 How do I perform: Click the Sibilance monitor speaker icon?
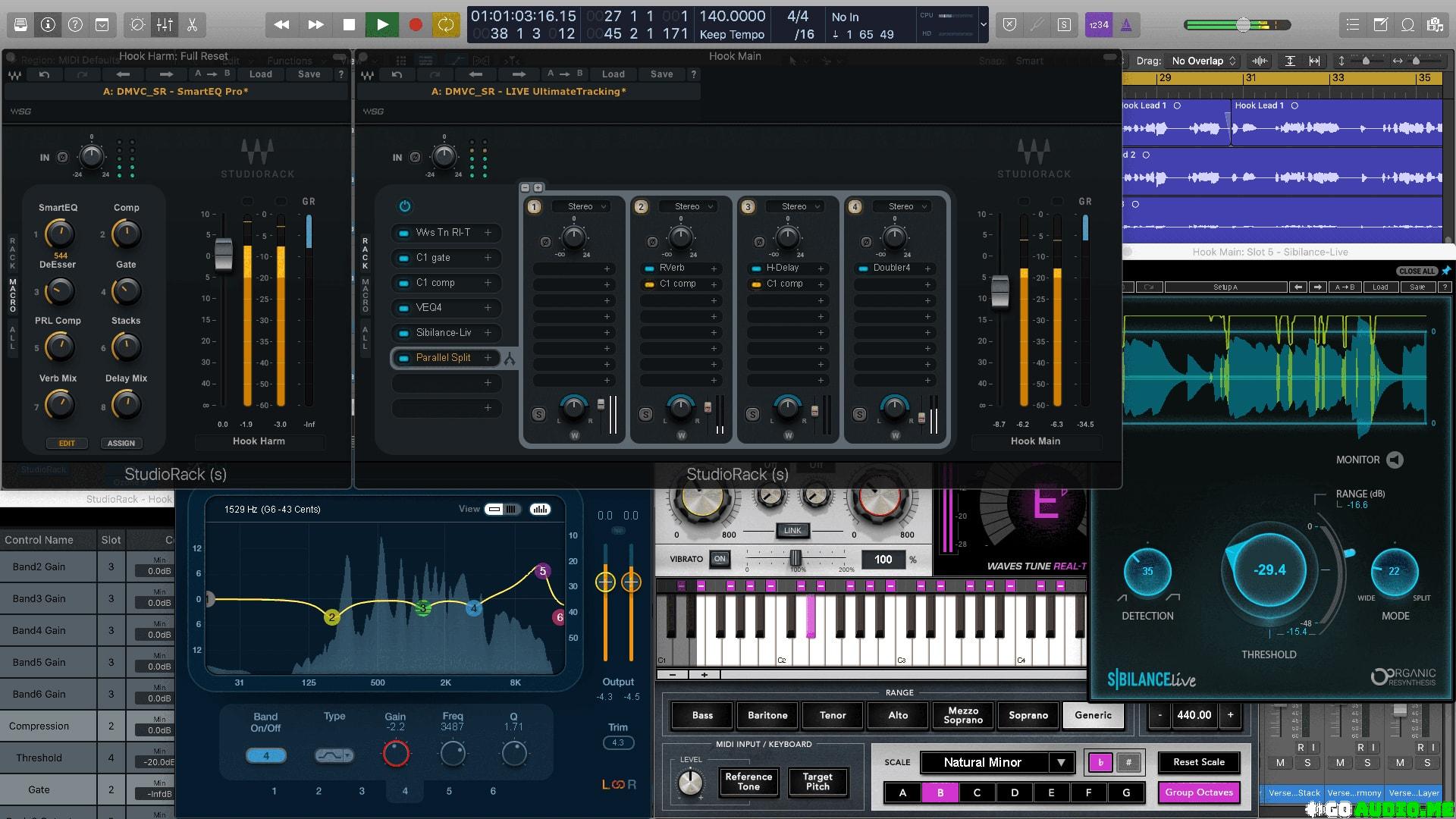pos(1395,460)
